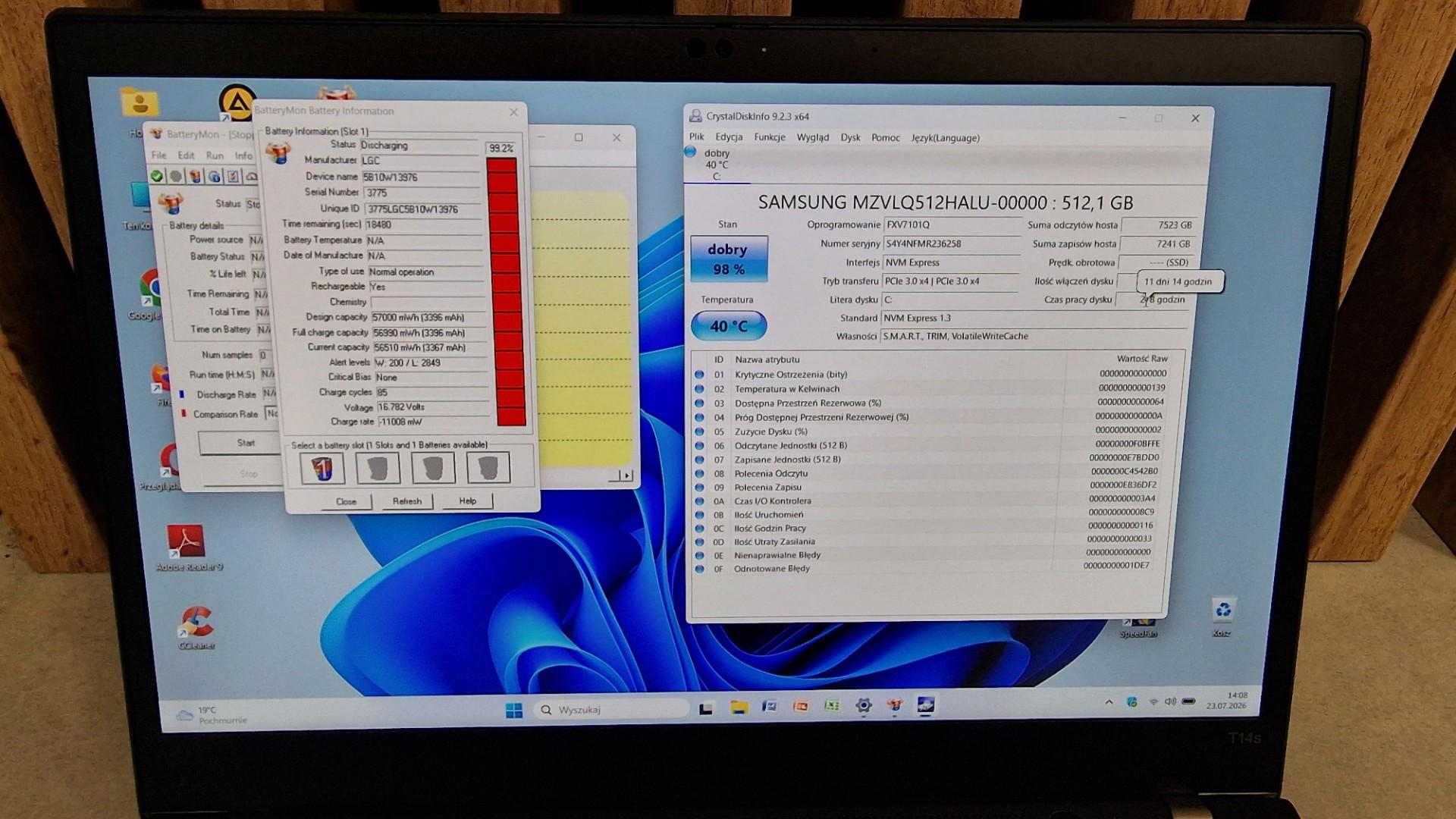Viewport: 1456px width, 819px height.
Task: Click the Wyszukaj taskbar search box
Action: tap(611, 710)
